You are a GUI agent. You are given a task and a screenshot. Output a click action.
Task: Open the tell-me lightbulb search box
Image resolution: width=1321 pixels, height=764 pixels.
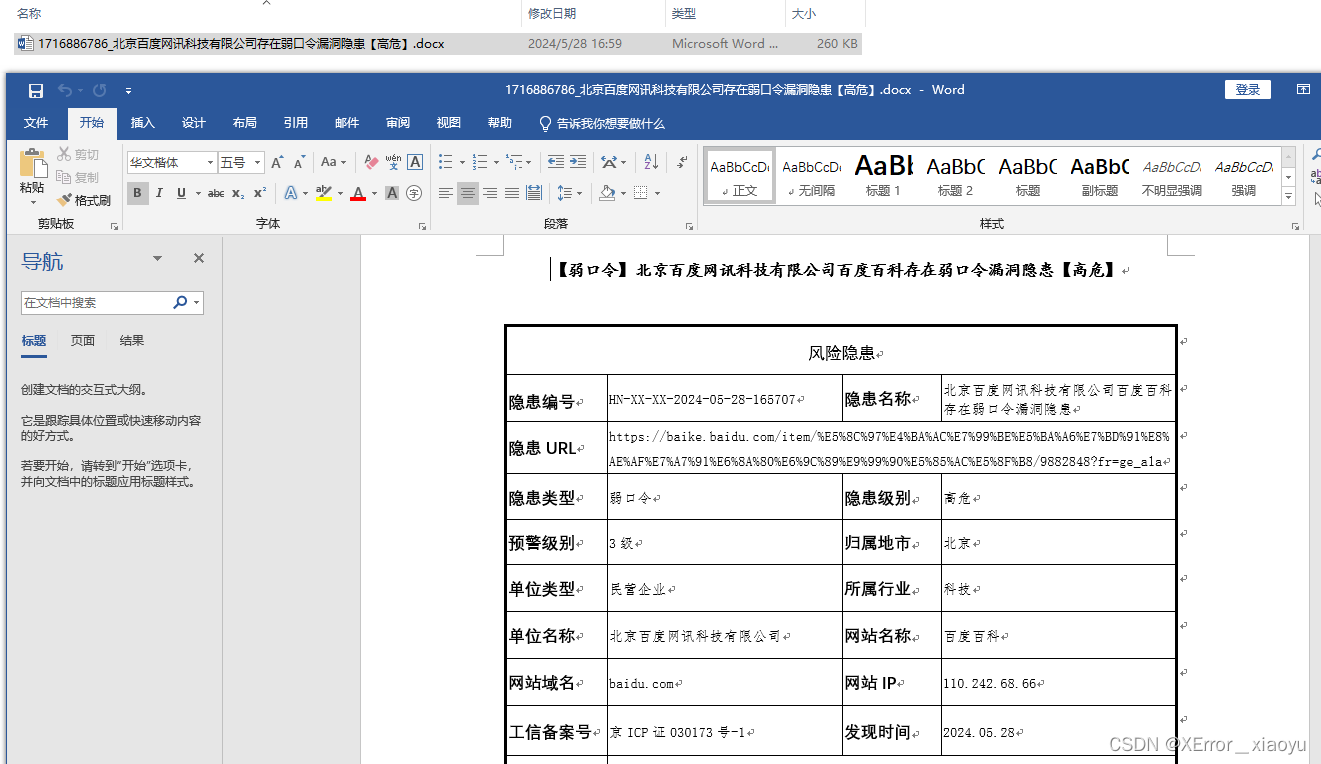(602, 123)
